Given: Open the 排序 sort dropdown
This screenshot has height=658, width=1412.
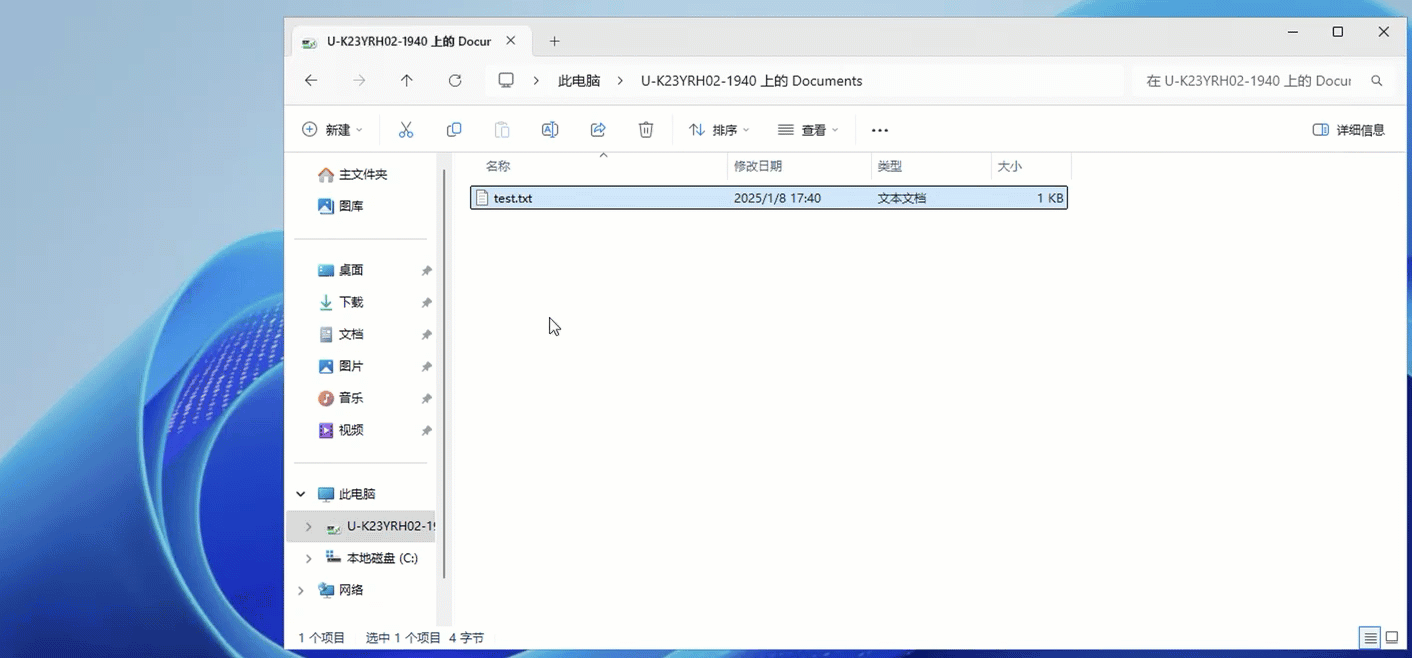Looking at the screenshot, I should (x=719, y=130).
